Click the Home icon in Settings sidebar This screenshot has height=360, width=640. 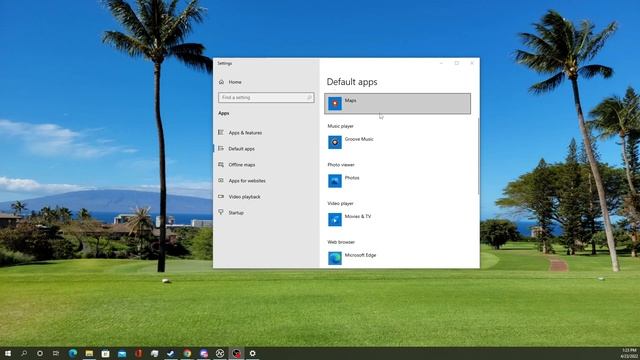click(x=221, y=82)
